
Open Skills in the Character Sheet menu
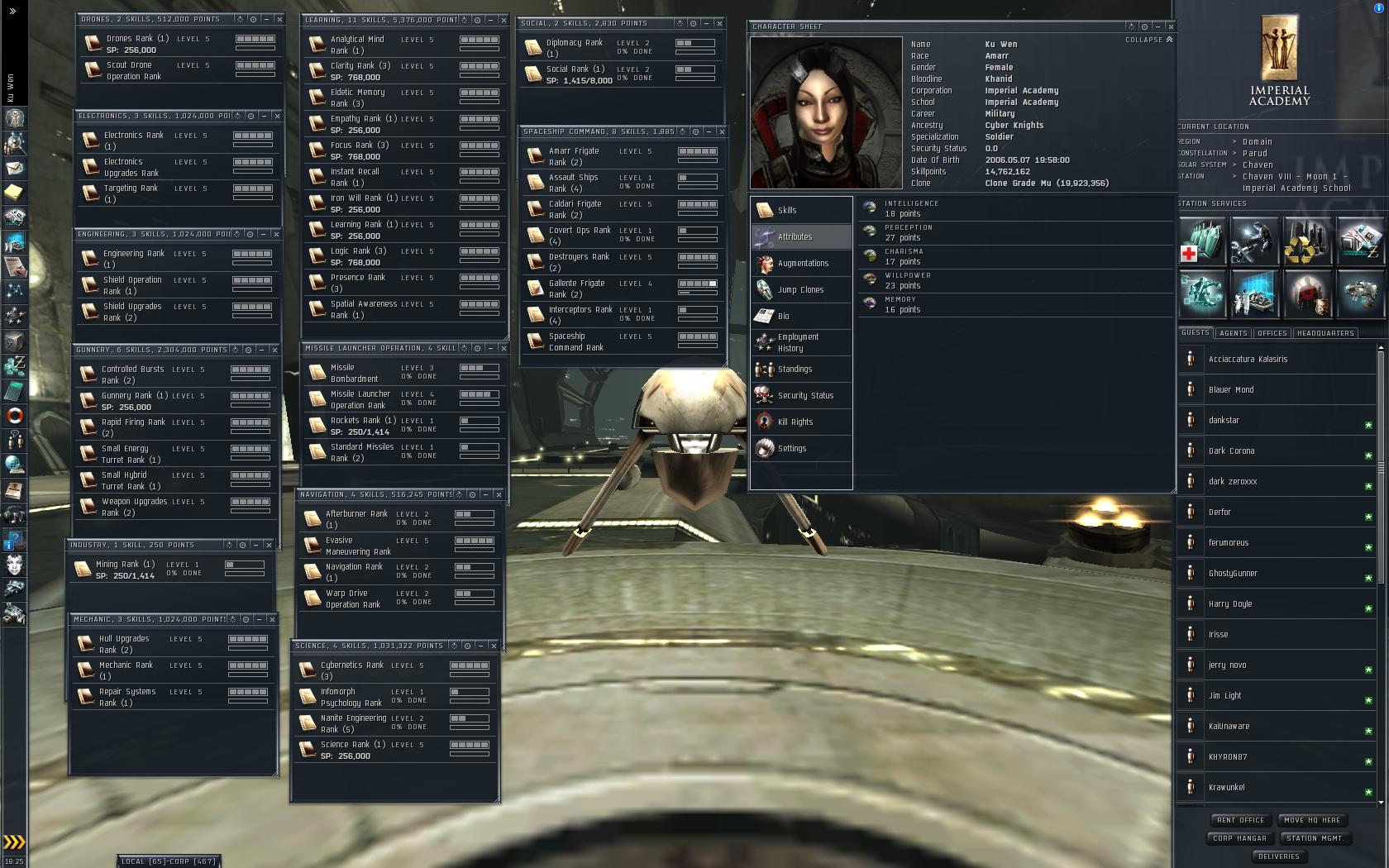tap(801, 210)
